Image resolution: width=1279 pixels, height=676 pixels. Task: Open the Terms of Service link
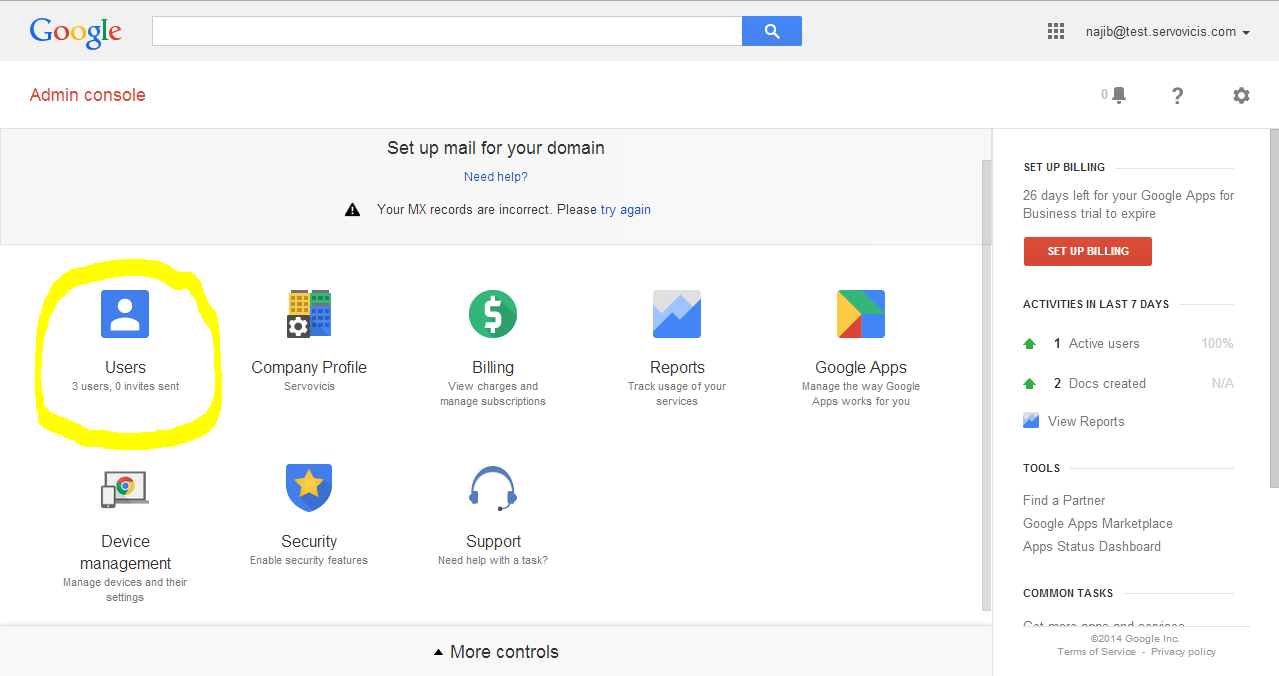pyautogui.click(x=1097, y=652)
